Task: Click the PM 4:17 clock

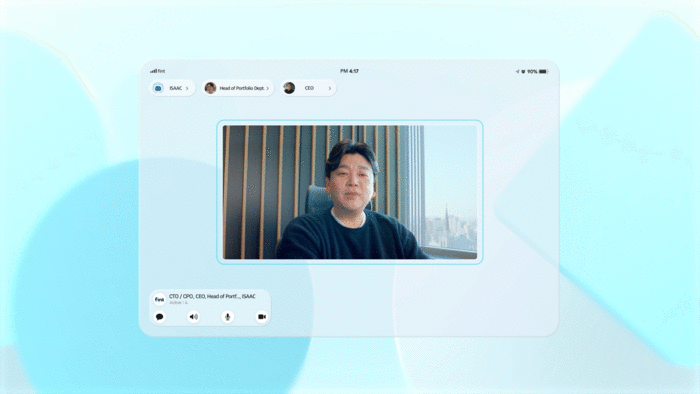Action: click(x=349, y=71)
